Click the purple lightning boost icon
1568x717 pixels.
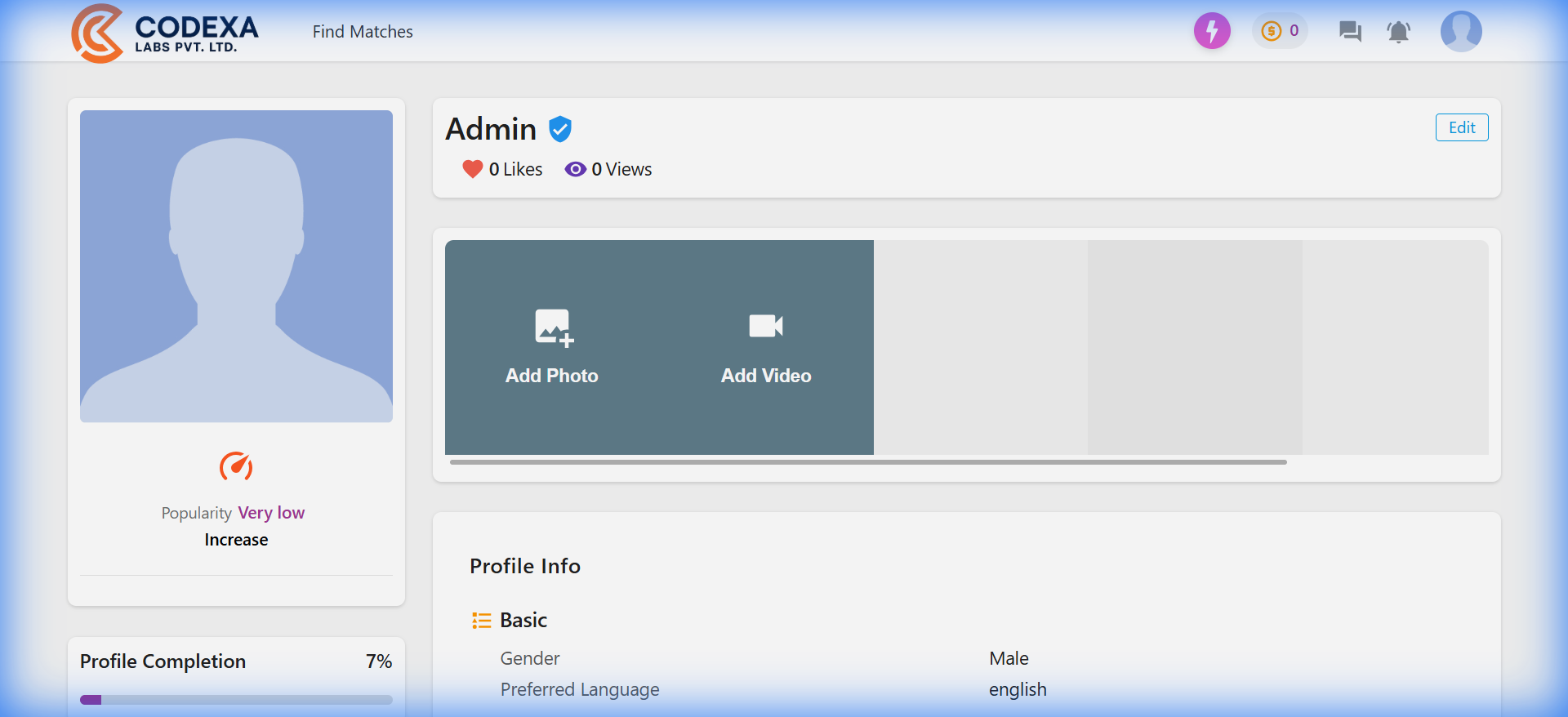pos(1212,32)
